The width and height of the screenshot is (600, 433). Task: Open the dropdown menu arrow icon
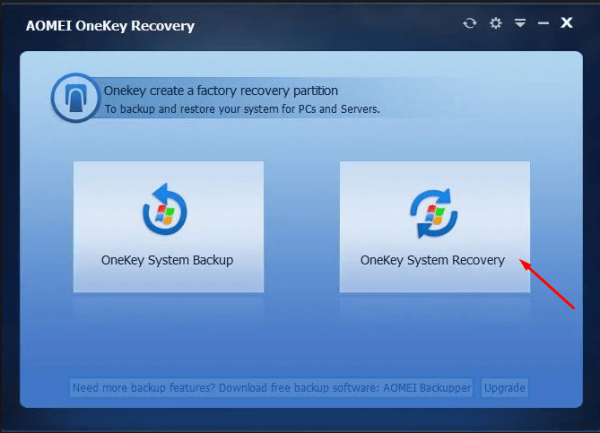pyautogui.click(x=520, y=23)
